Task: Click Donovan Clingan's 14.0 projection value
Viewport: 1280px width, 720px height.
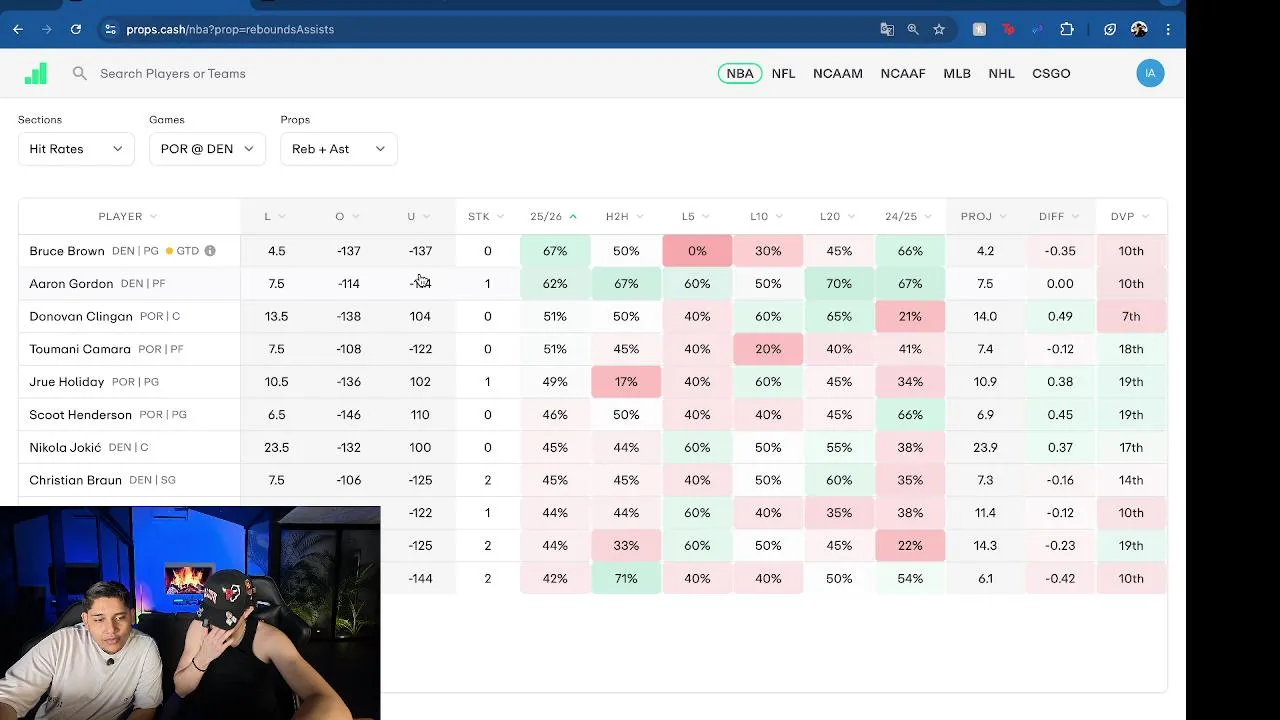Action: [x=985, y=316]
